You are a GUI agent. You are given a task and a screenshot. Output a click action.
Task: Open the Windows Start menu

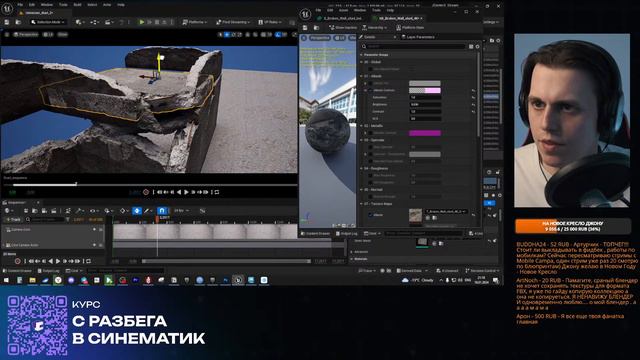[x=6, y=280]
